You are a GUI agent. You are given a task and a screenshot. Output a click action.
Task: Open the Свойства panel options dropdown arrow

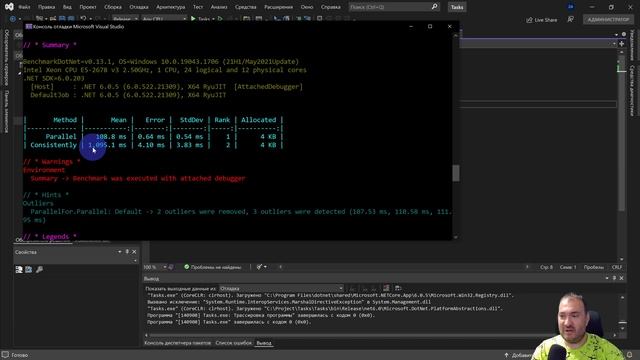(x=120, y=252)
